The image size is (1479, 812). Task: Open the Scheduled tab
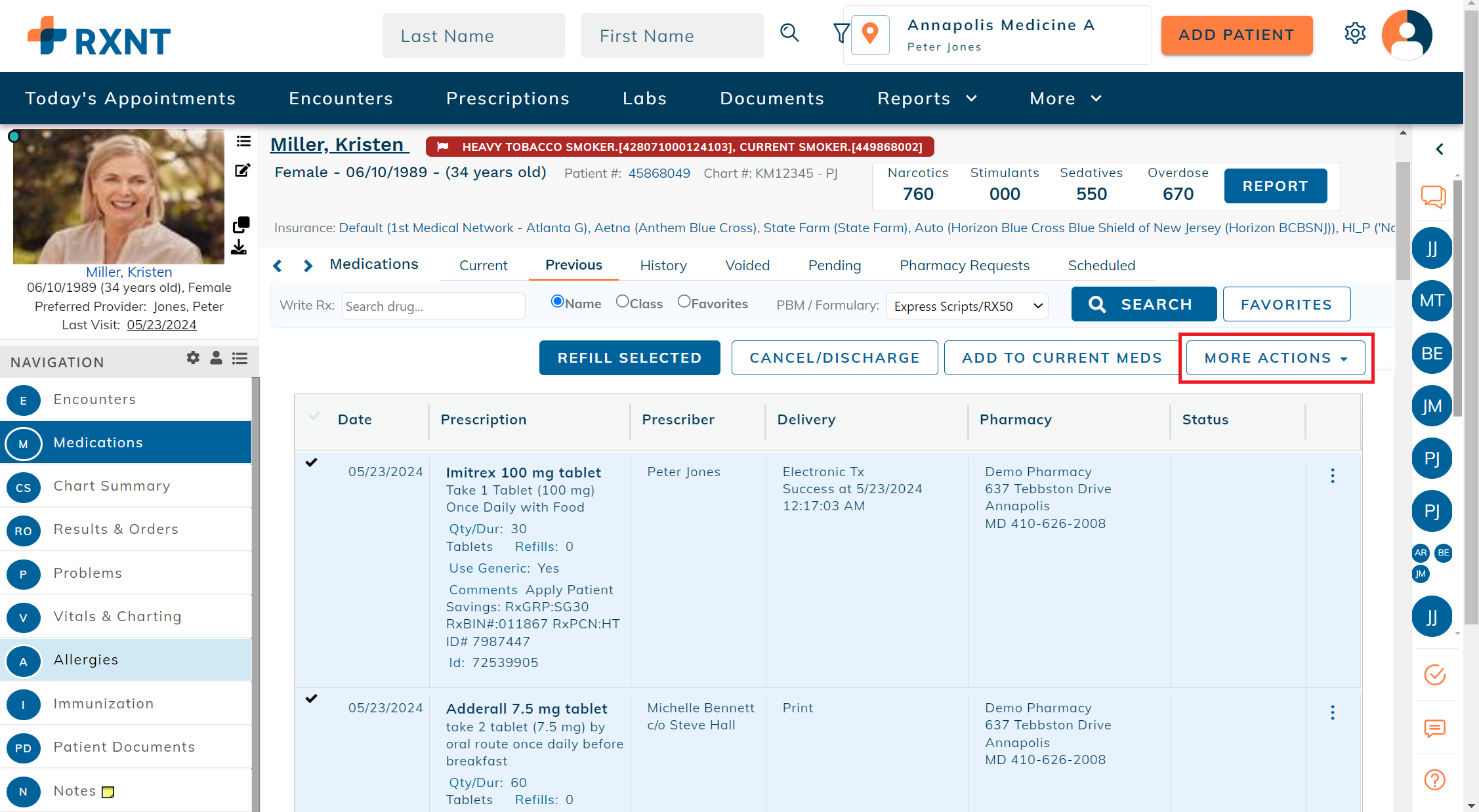[1101, 266]
